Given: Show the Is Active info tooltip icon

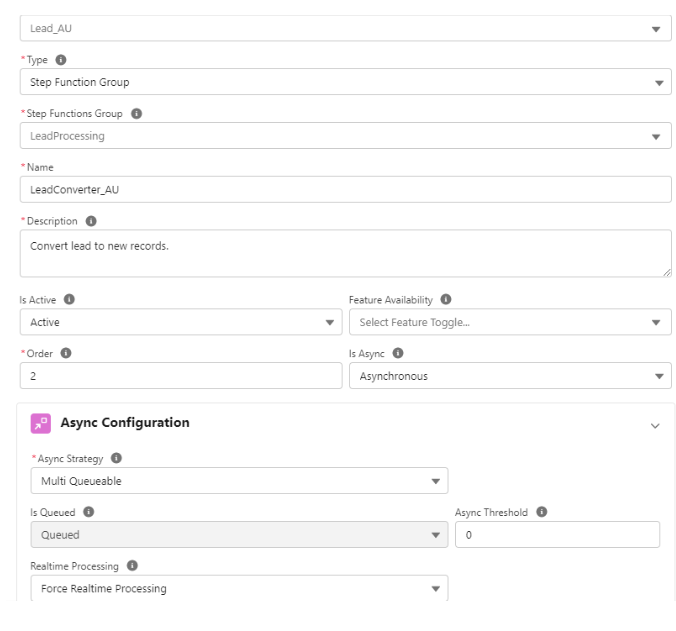Looking at the screenshot, I should click(69, 299).
